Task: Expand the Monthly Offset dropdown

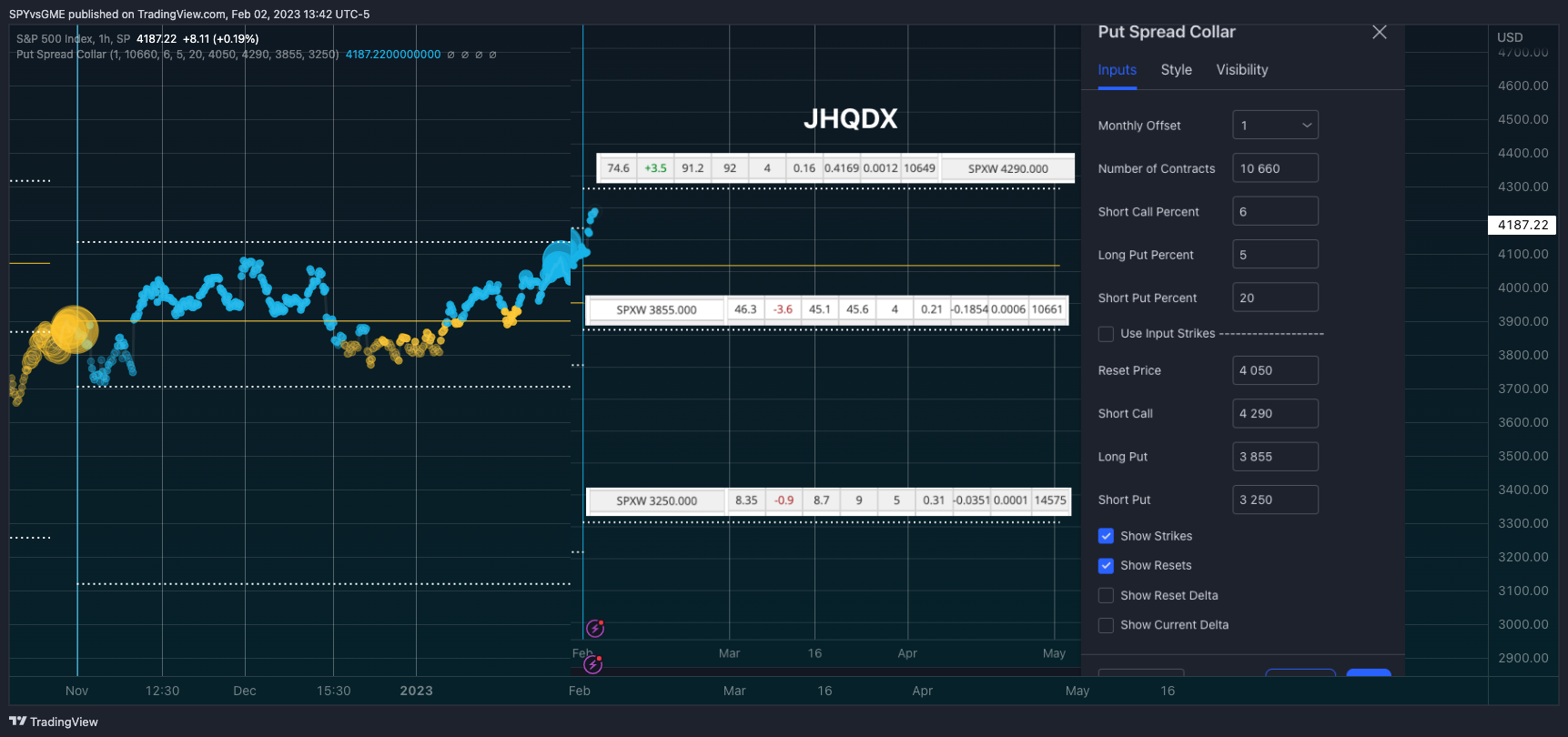Action: 1275,125
